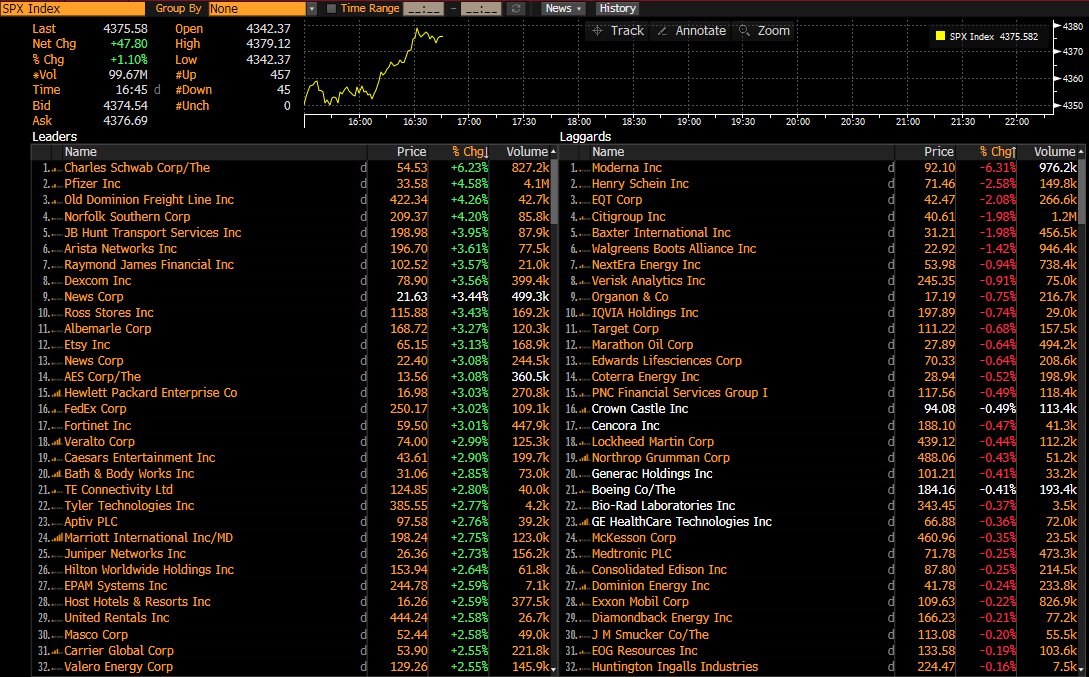Activate the Track crosshair tool on the chart
Screen dimensions: 1089x677
pyautogui.click(x=617, y=31)
